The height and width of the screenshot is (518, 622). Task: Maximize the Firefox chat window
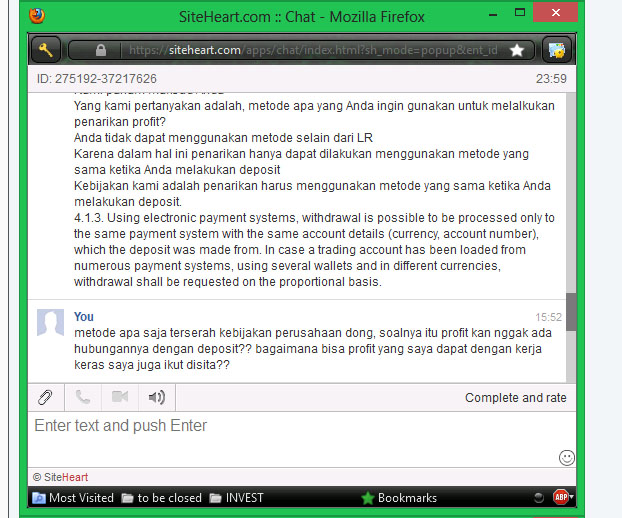click(520, 13)
